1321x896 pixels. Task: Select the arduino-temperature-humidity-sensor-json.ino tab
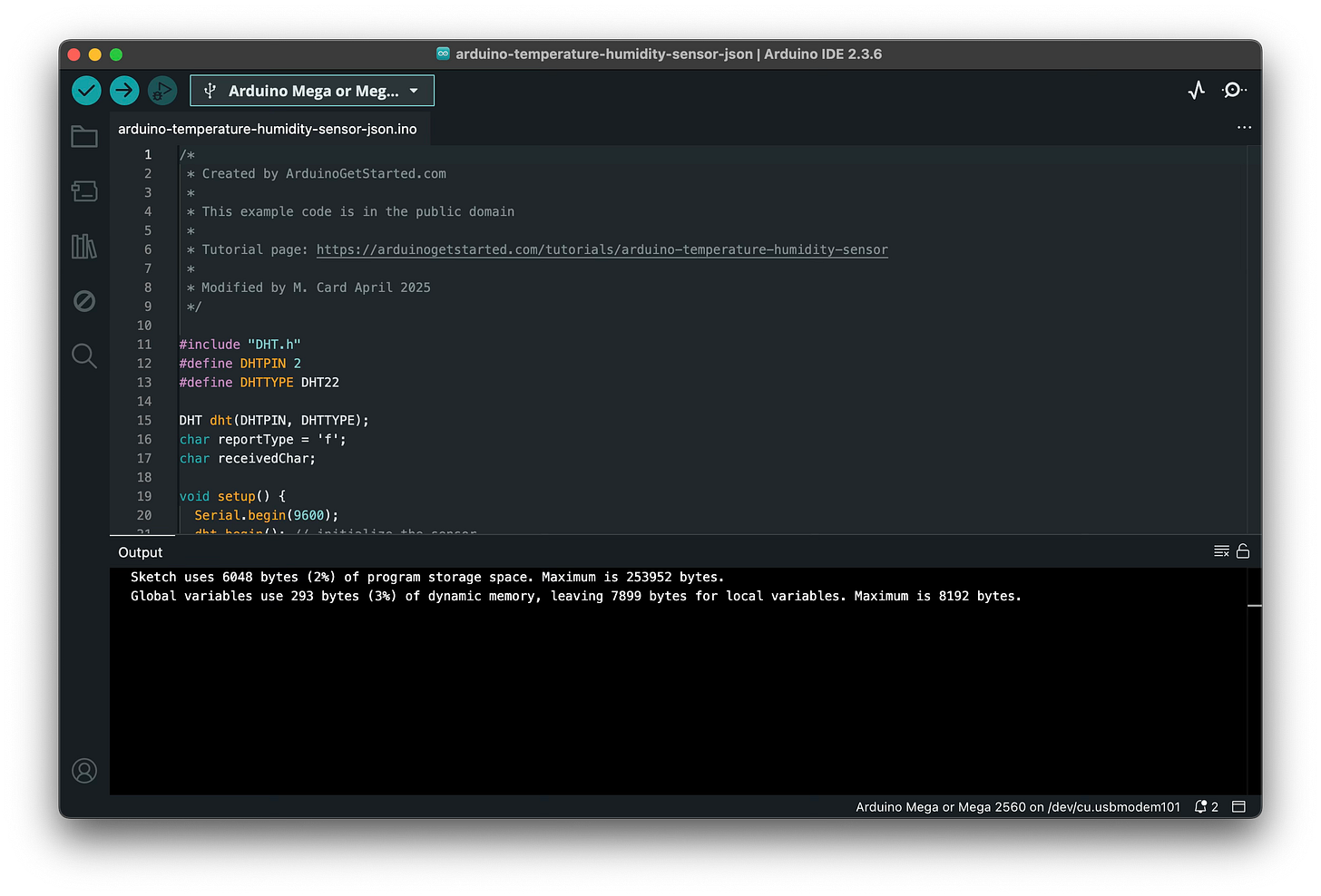(x=268, y=129)
